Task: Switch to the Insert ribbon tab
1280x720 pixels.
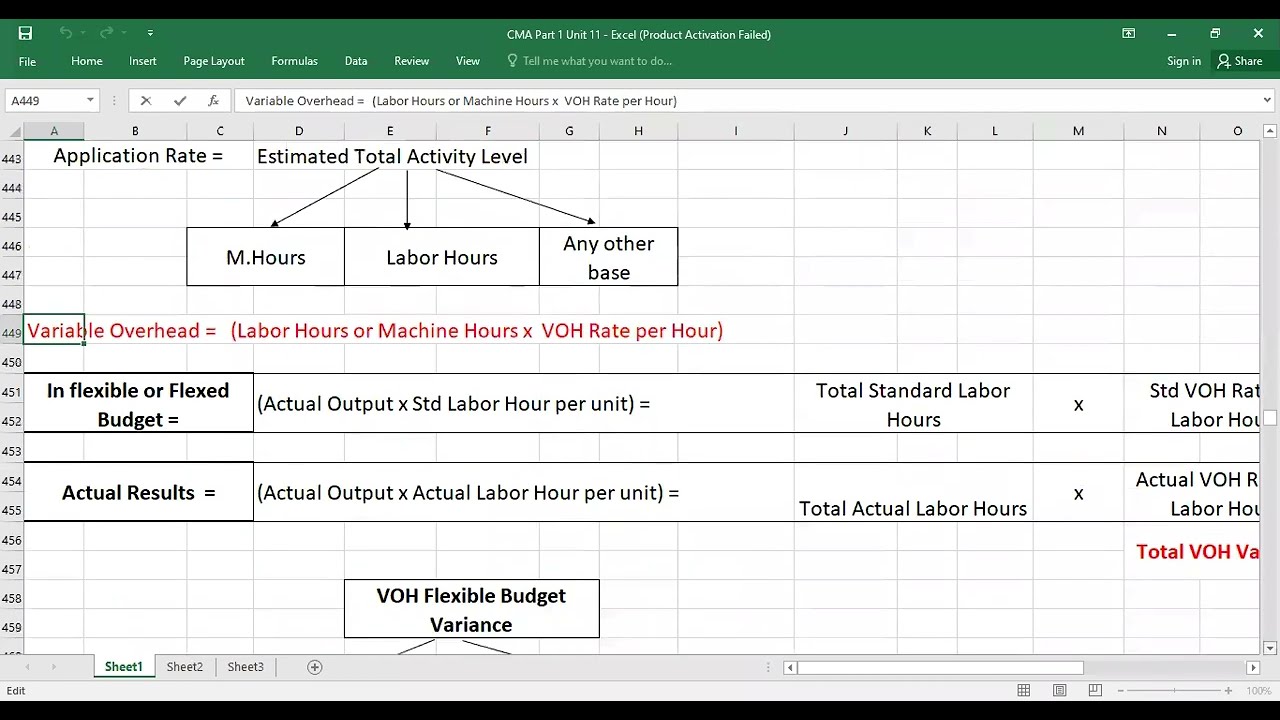Action: (143, 61)
